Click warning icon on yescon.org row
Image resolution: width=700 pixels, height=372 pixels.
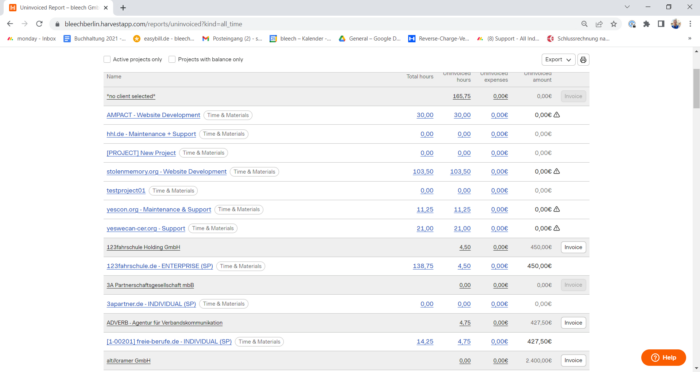point(557,209)
